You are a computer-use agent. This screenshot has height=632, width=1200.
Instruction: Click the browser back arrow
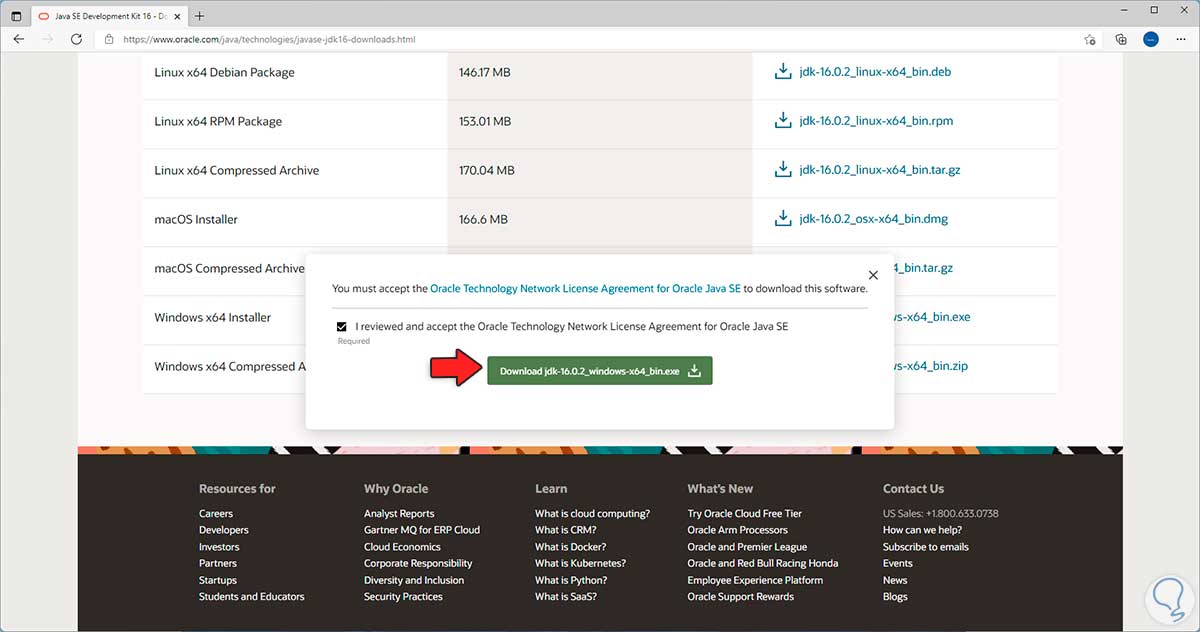pos(18,39)
